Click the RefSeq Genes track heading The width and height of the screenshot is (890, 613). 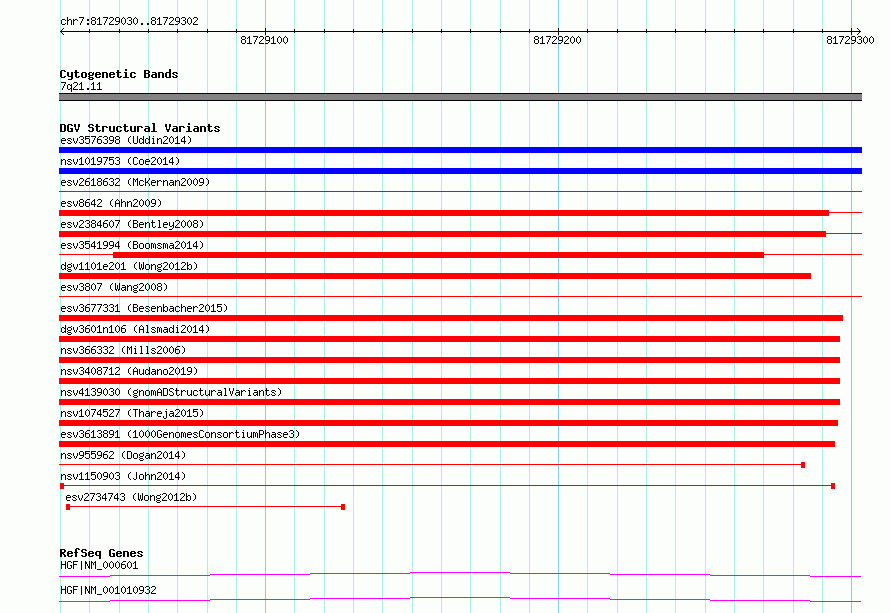[101, 553]
